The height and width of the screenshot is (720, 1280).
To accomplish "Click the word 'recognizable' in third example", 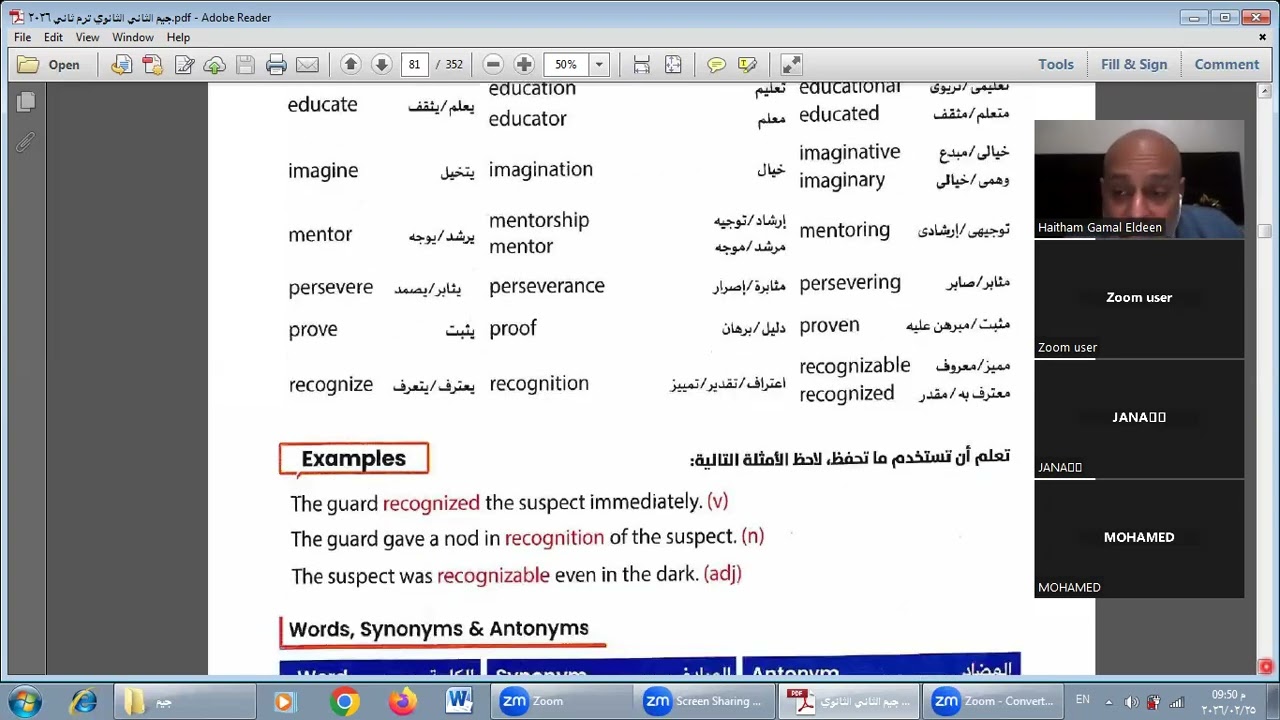I will coord(493,576).
